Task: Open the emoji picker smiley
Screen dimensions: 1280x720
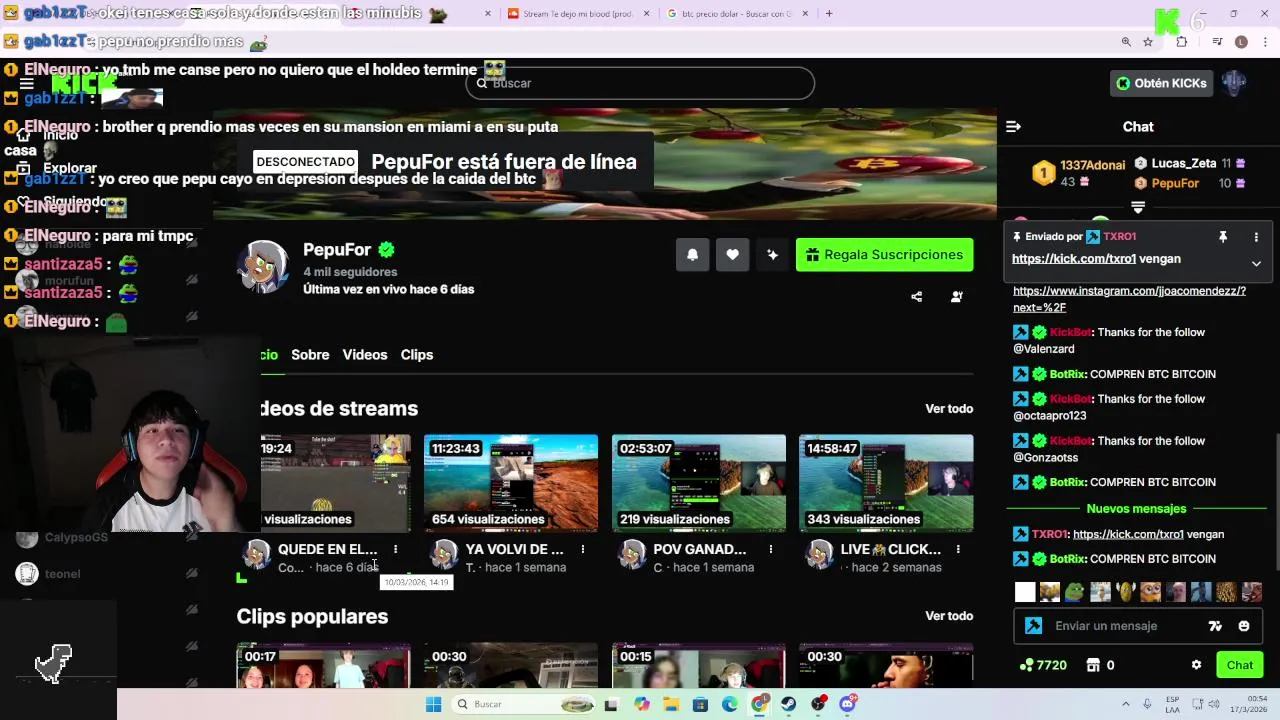Action: click(1244, 626)
